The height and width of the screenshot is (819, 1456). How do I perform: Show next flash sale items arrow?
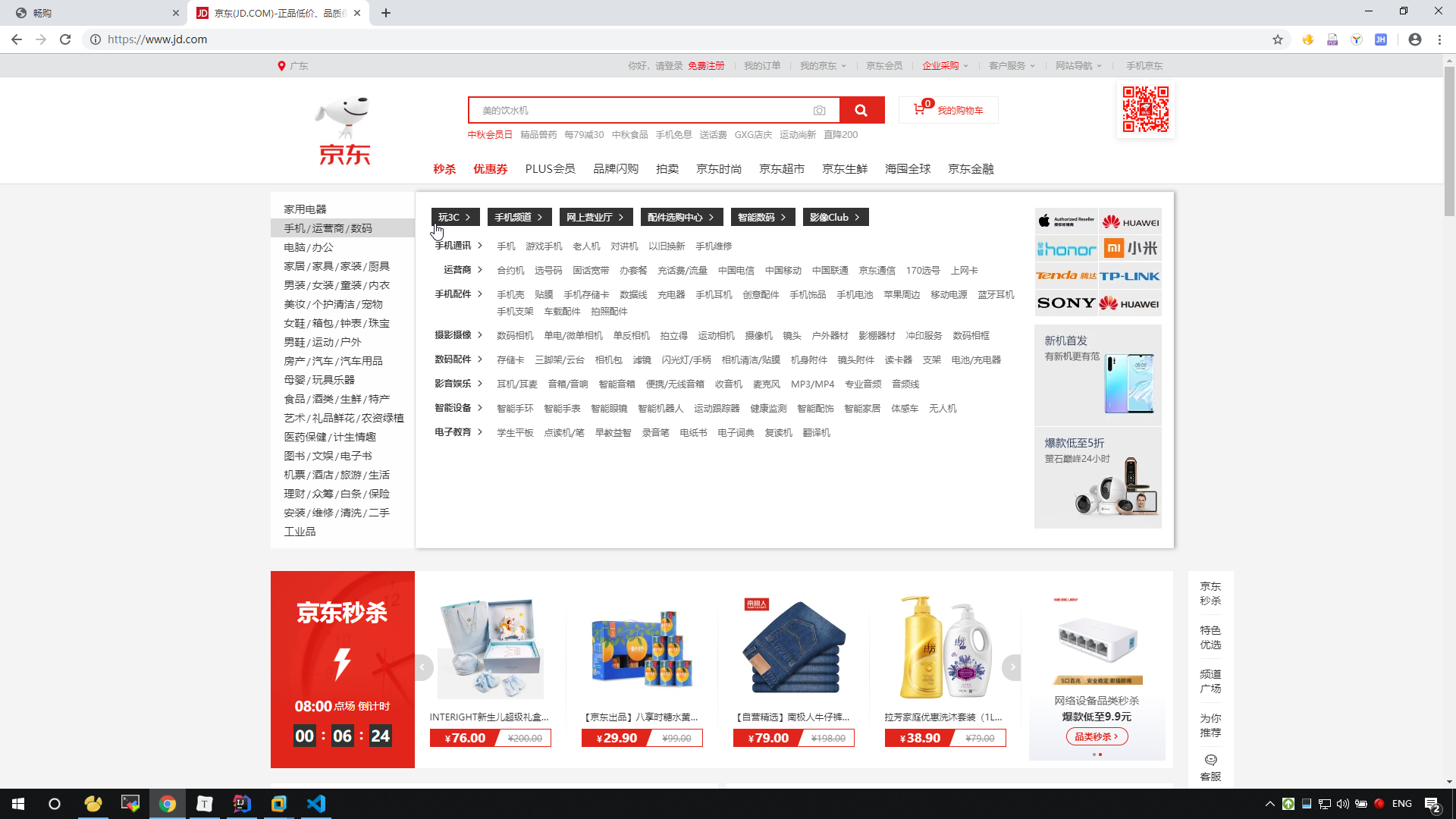[1012, 667]
